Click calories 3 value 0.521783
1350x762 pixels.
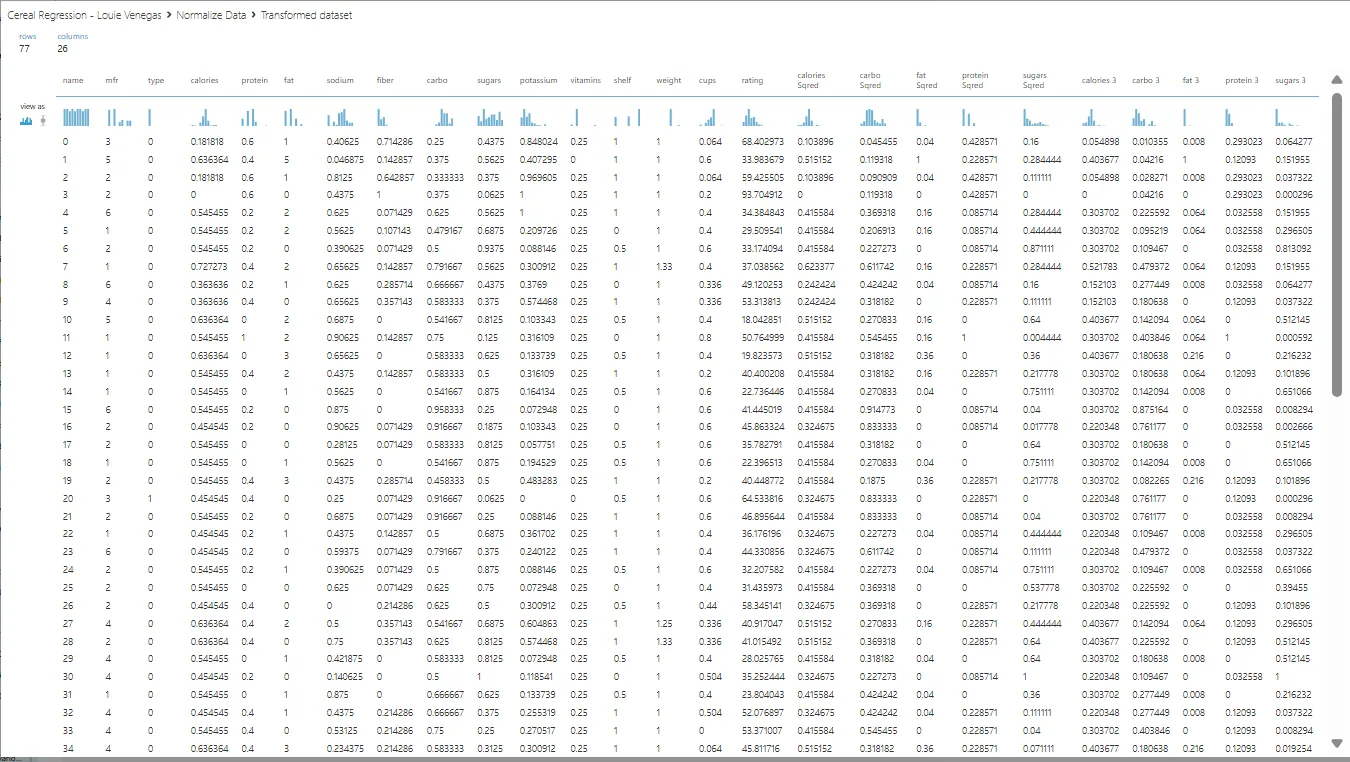1101,266
